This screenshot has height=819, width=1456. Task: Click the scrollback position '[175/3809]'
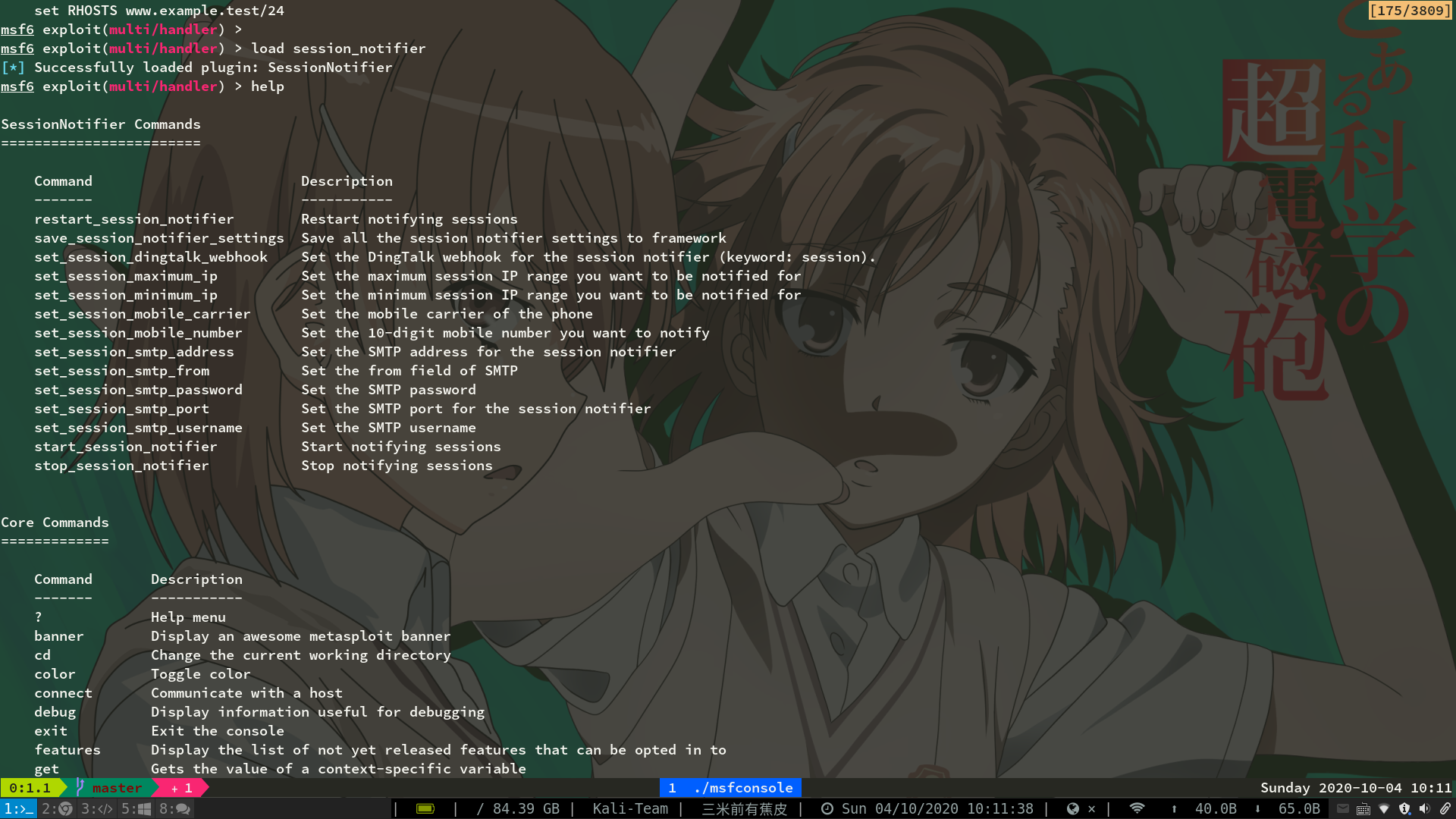coord(1410,11)
